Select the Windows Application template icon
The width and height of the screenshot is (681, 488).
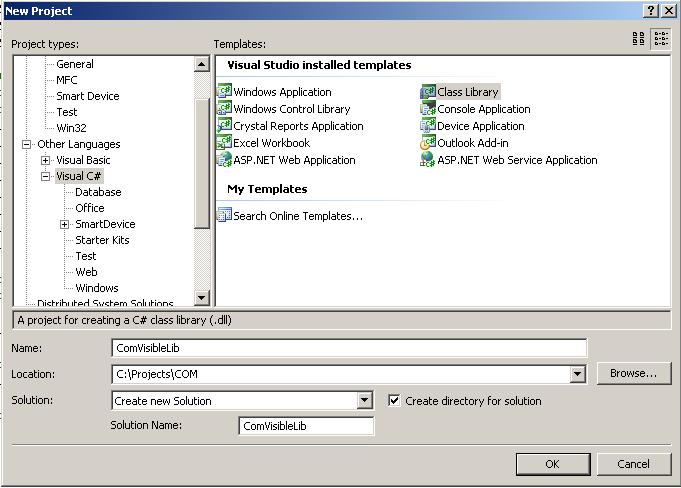click(224, 91)
